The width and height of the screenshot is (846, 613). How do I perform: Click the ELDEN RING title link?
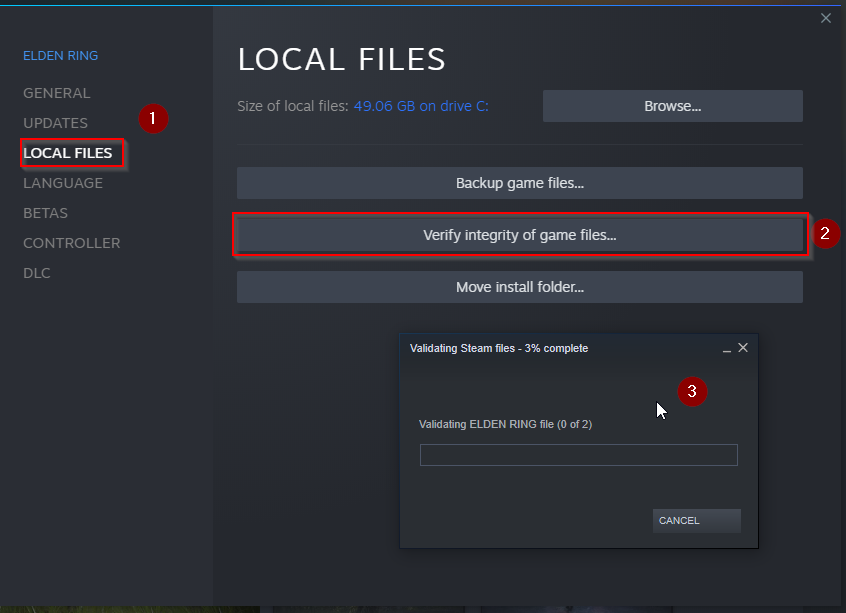(x=60, y=56)
